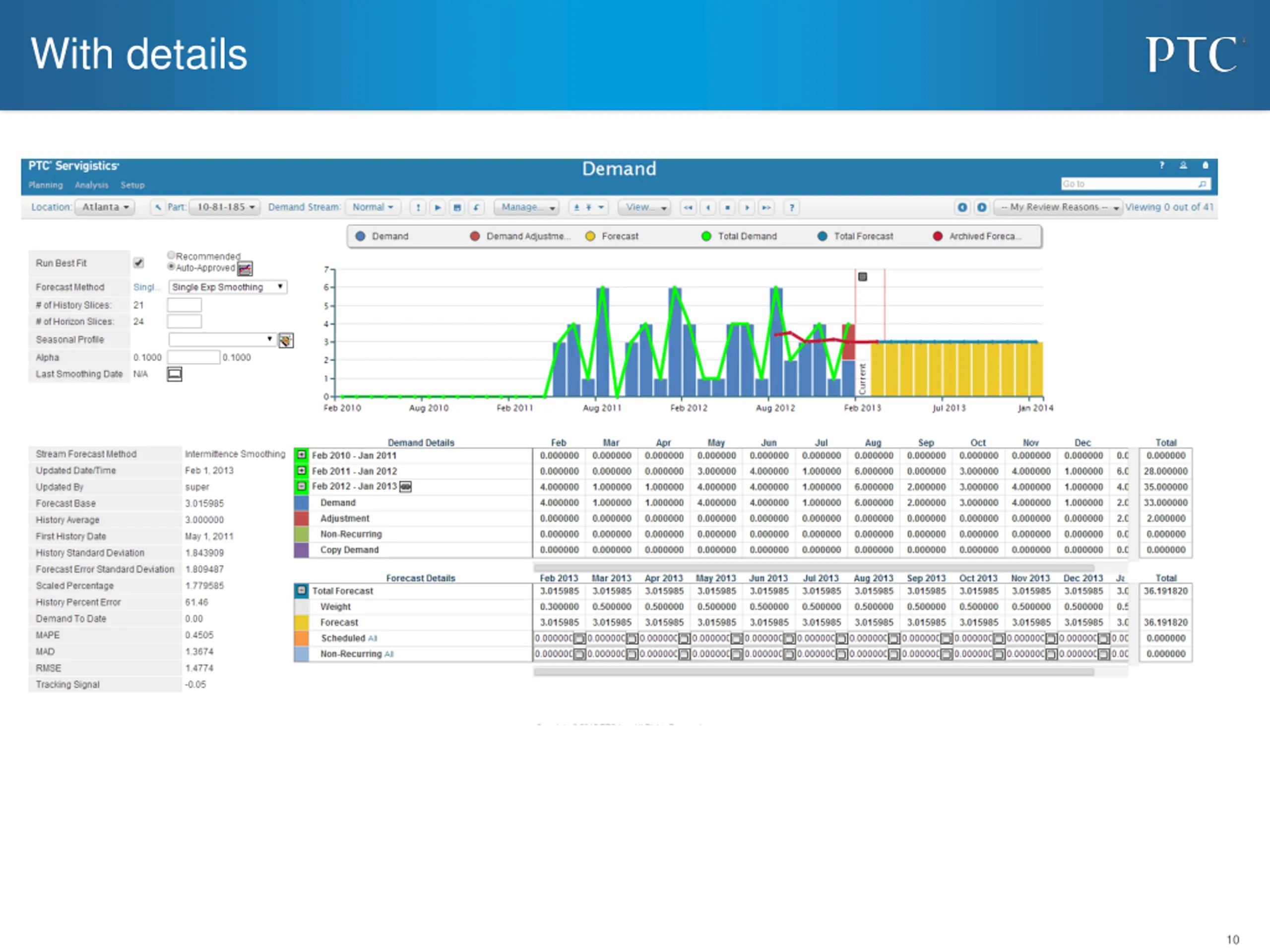Screen dimensions: 1270x952
Task: Open the Analysis menu
Action: coord(91,185)
